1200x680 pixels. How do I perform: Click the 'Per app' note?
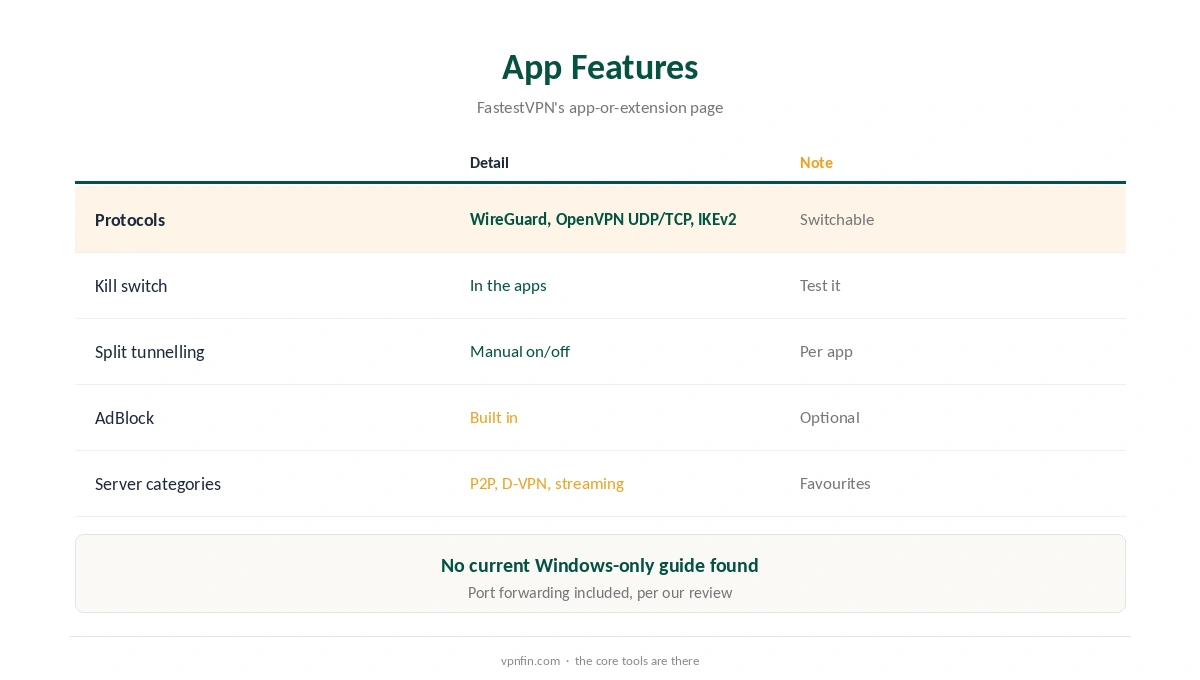click(826, 351)
